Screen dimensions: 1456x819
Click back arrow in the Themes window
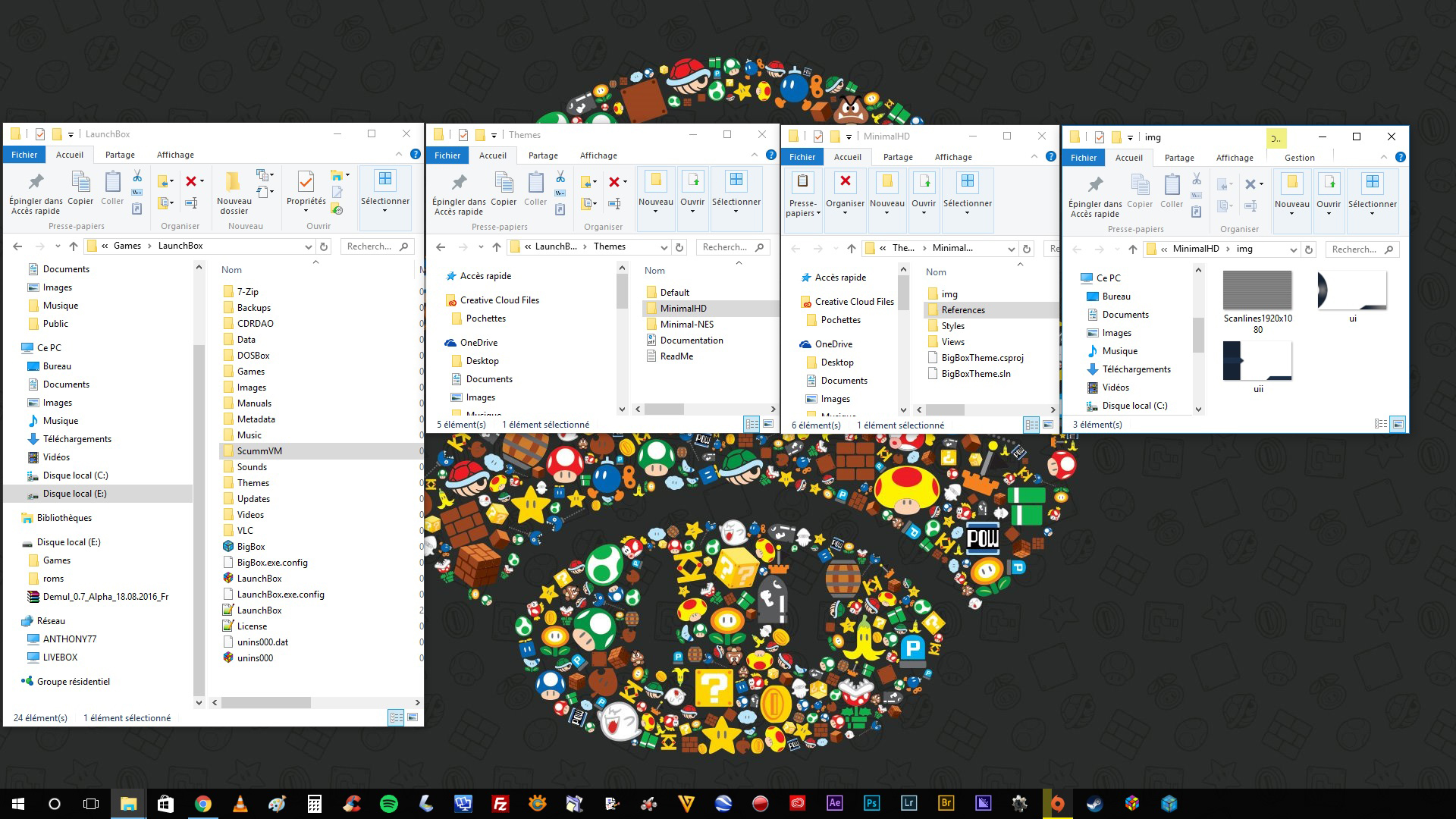pyautogui.click(x=441, y=246)
